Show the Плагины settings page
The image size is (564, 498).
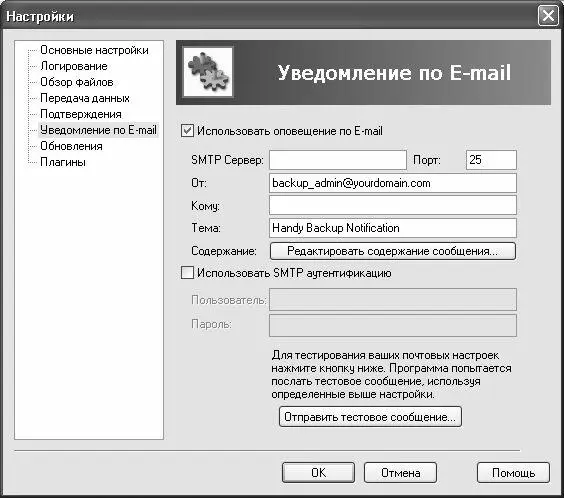[x=63, y=162]
